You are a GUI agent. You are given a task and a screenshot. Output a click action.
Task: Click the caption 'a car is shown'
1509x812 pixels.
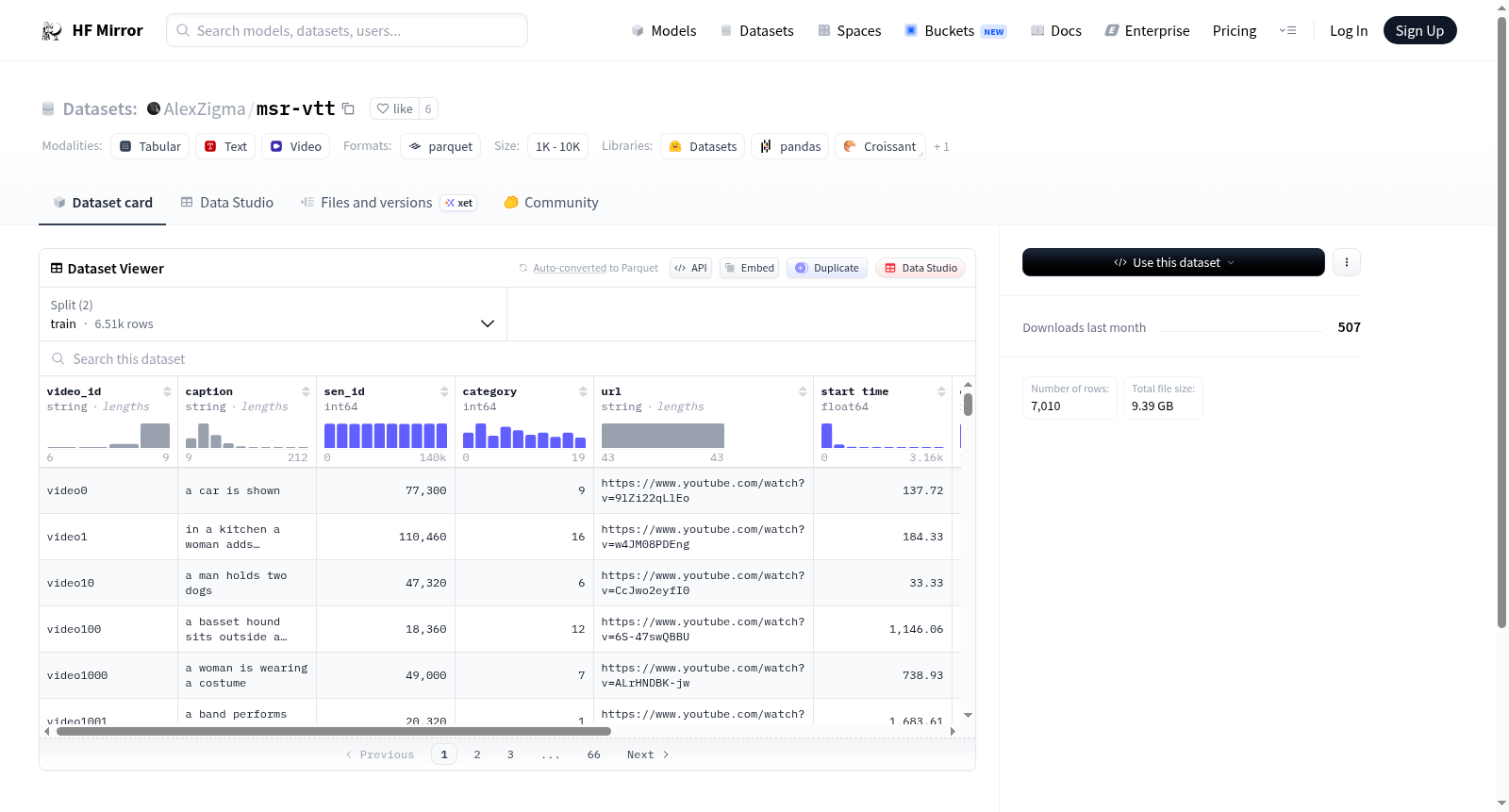pyautogui.click(x=233, y=490)
